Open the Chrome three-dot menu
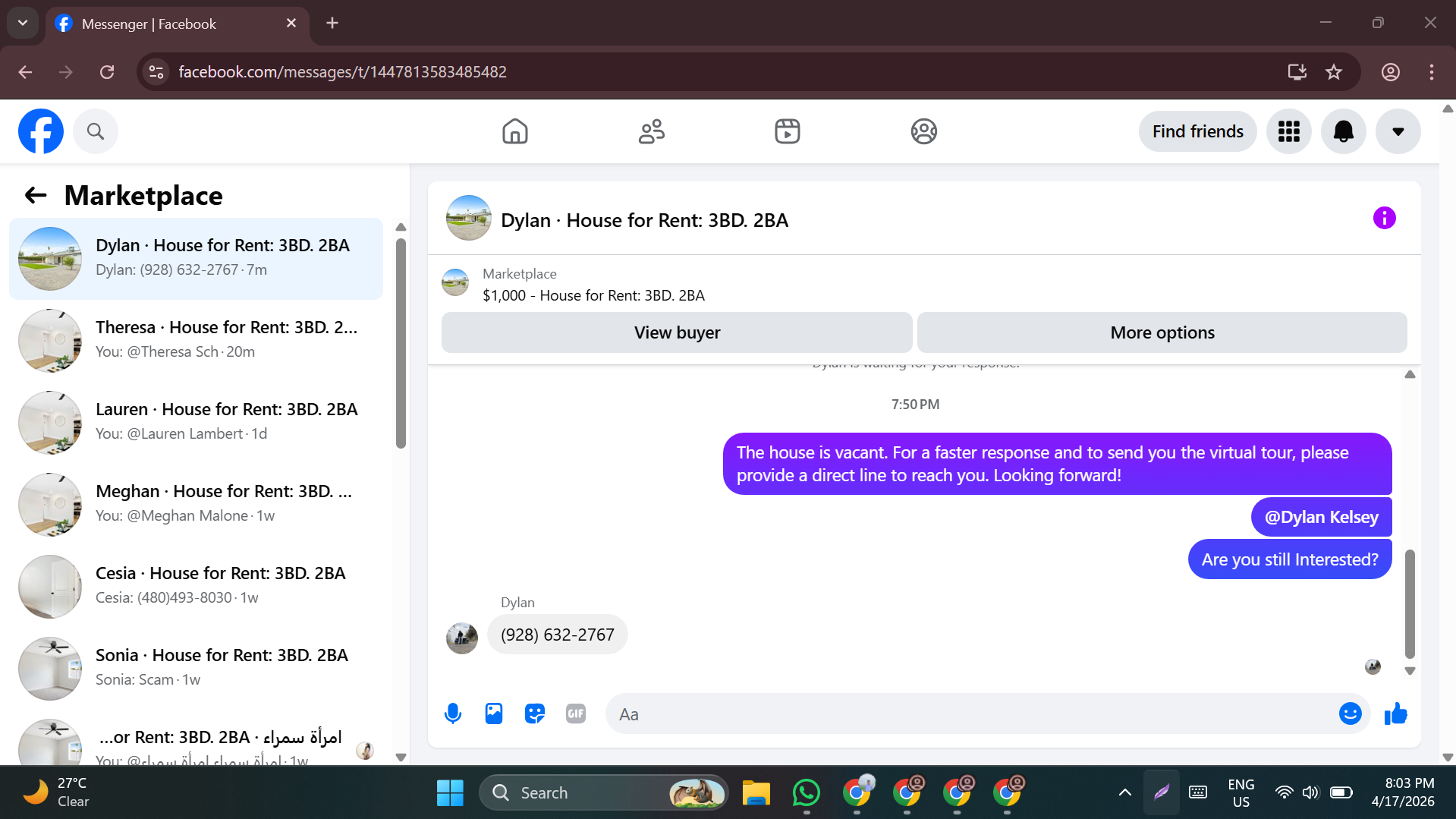 [x=1431, y=72]
